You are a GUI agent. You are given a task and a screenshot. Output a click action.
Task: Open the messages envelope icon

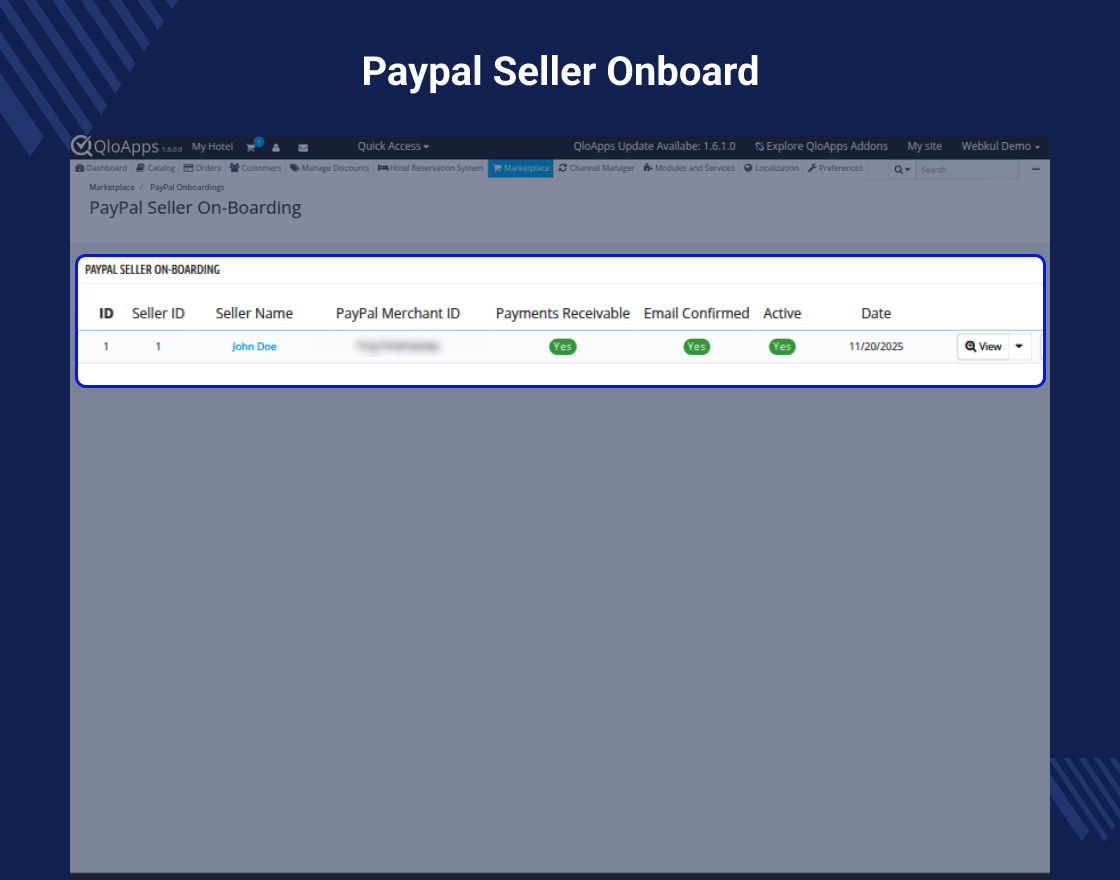302,147
